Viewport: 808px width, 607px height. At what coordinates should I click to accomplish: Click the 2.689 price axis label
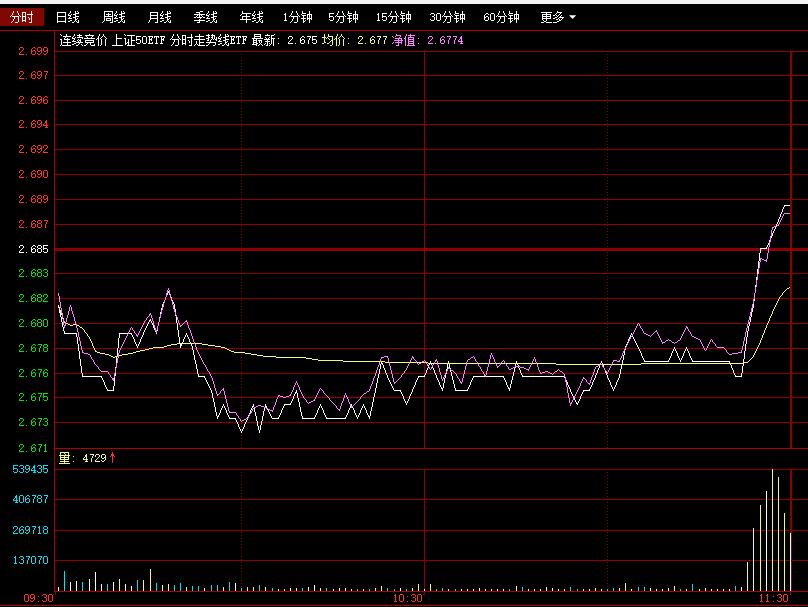coord(33,199)
